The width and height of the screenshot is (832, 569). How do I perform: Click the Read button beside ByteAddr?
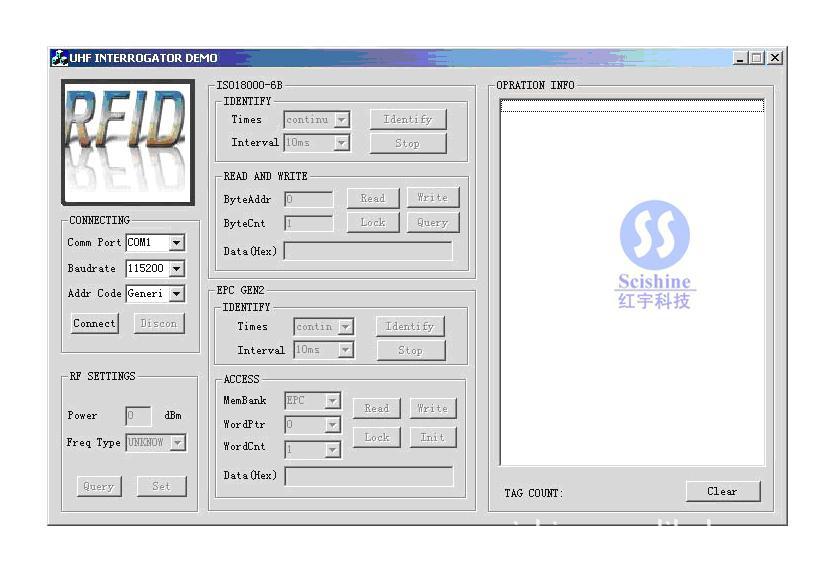[372, 198]
